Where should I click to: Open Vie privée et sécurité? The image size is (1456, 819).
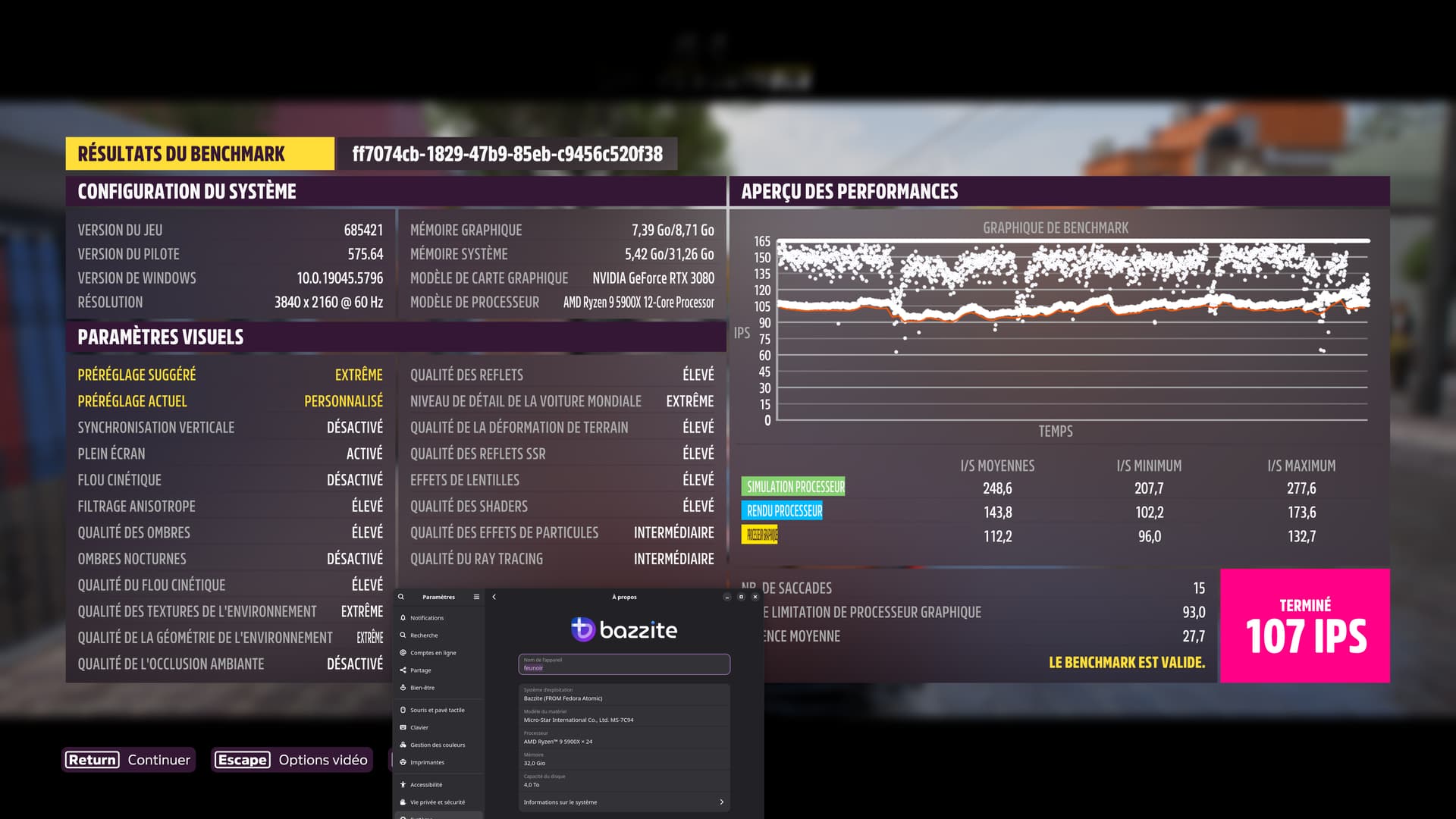tap(437, 802)
